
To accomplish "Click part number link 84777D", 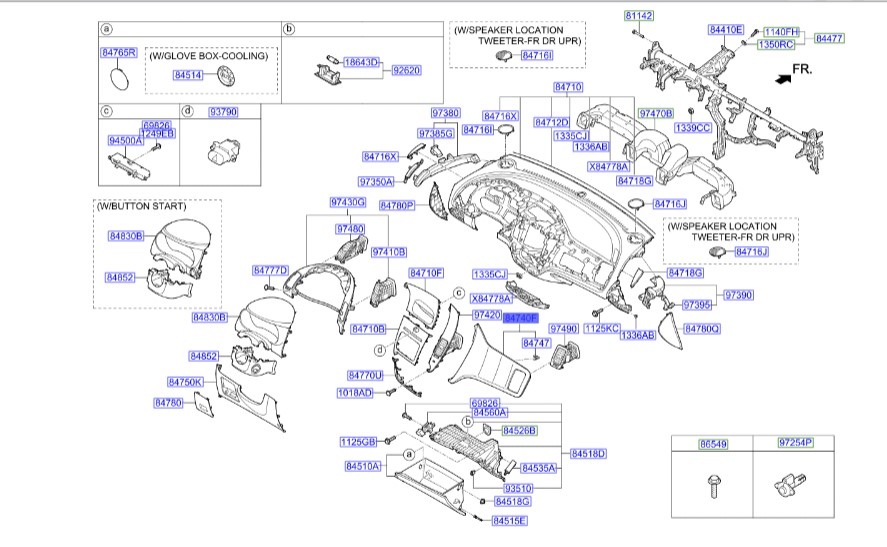I will pyautogui.click(x=270, y=270).
